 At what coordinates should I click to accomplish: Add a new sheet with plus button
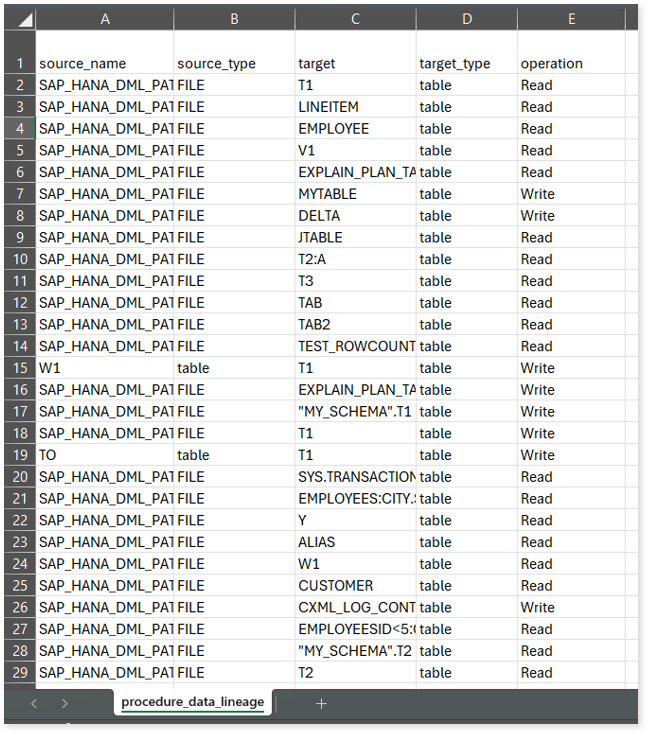click(x=321, y=703)
